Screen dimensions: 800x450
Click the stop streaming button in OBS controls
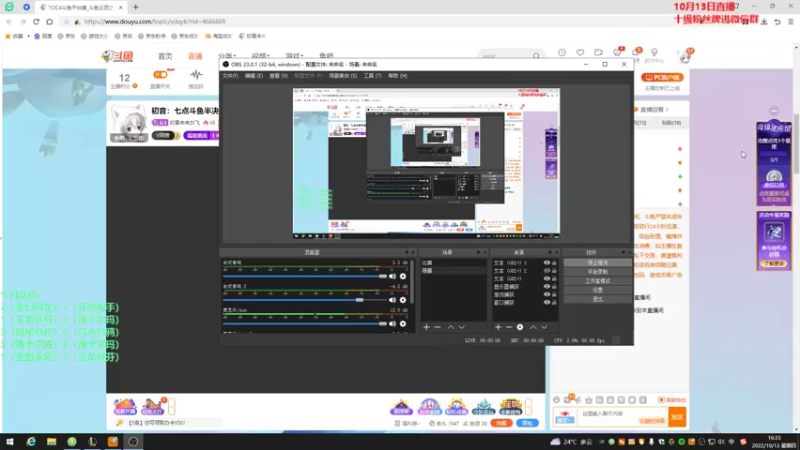[x=597, y=263]
